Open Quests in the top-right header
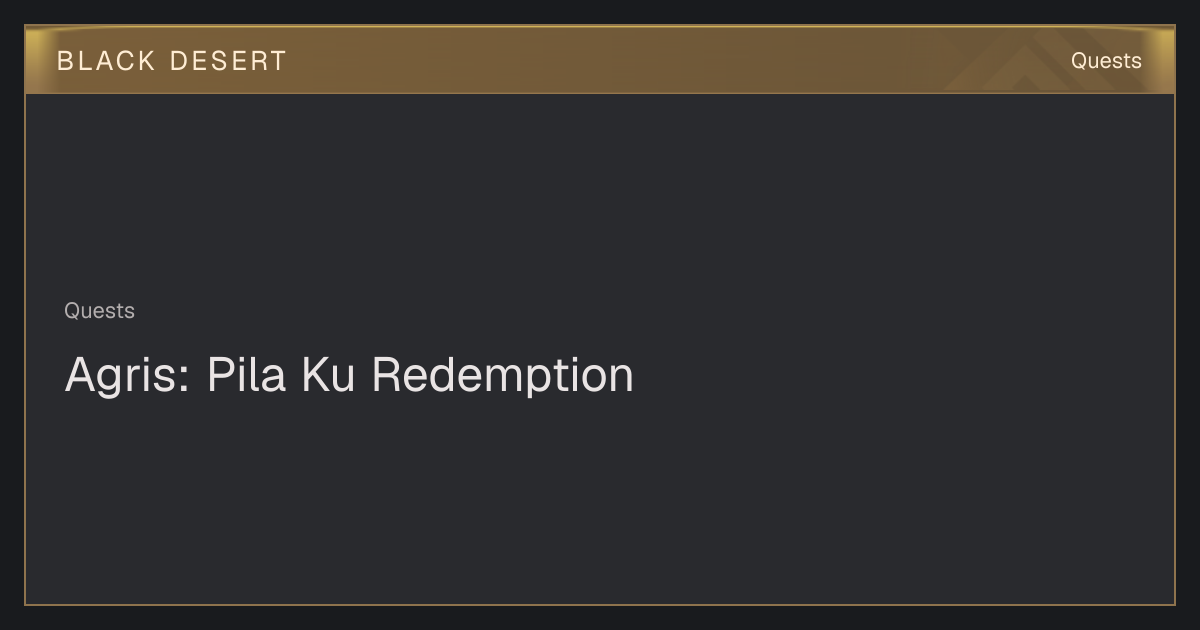This screenshot has width=1200, height=630. click(1106, 61)
